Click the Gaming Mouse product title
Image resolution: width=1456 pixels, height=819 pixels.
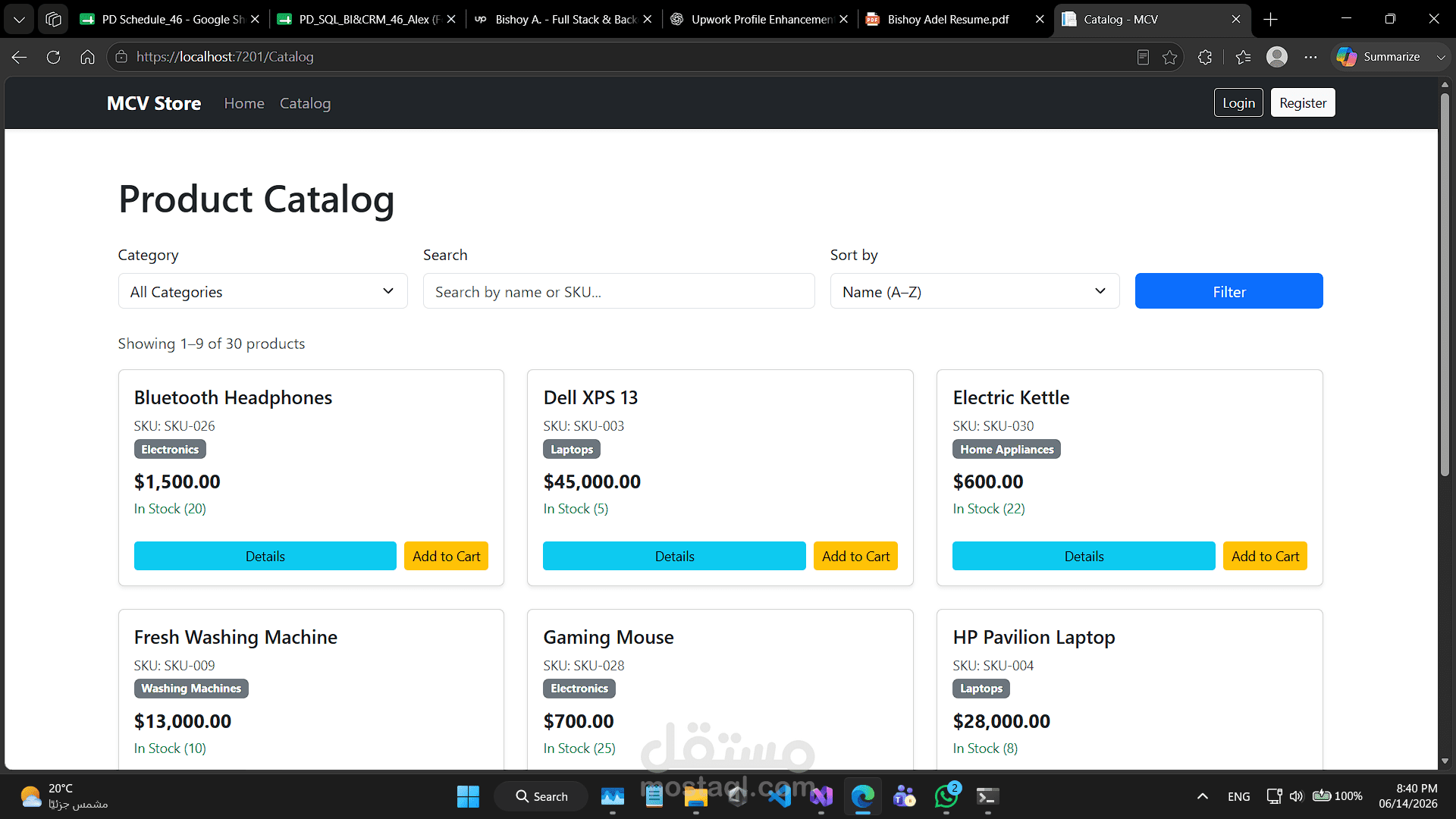pyautogui.click(x=608, y=637)
